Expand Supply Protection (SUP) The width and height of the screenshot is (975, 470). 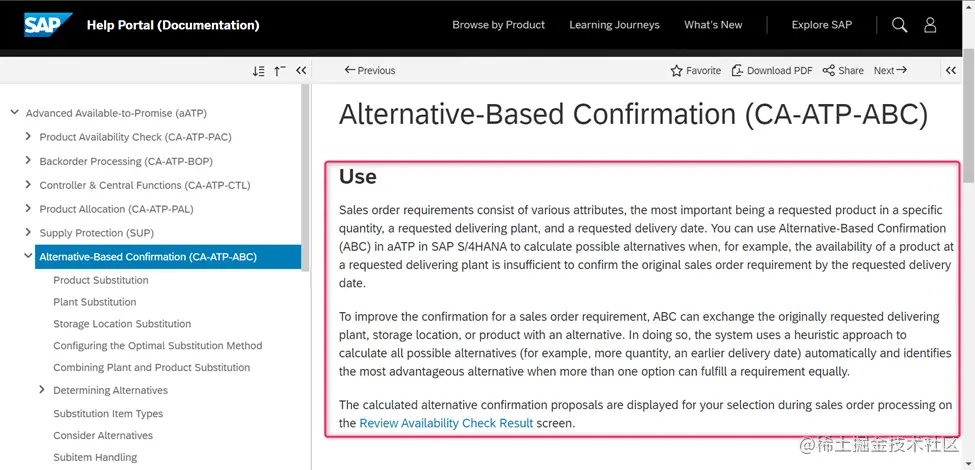pos(28,232)
